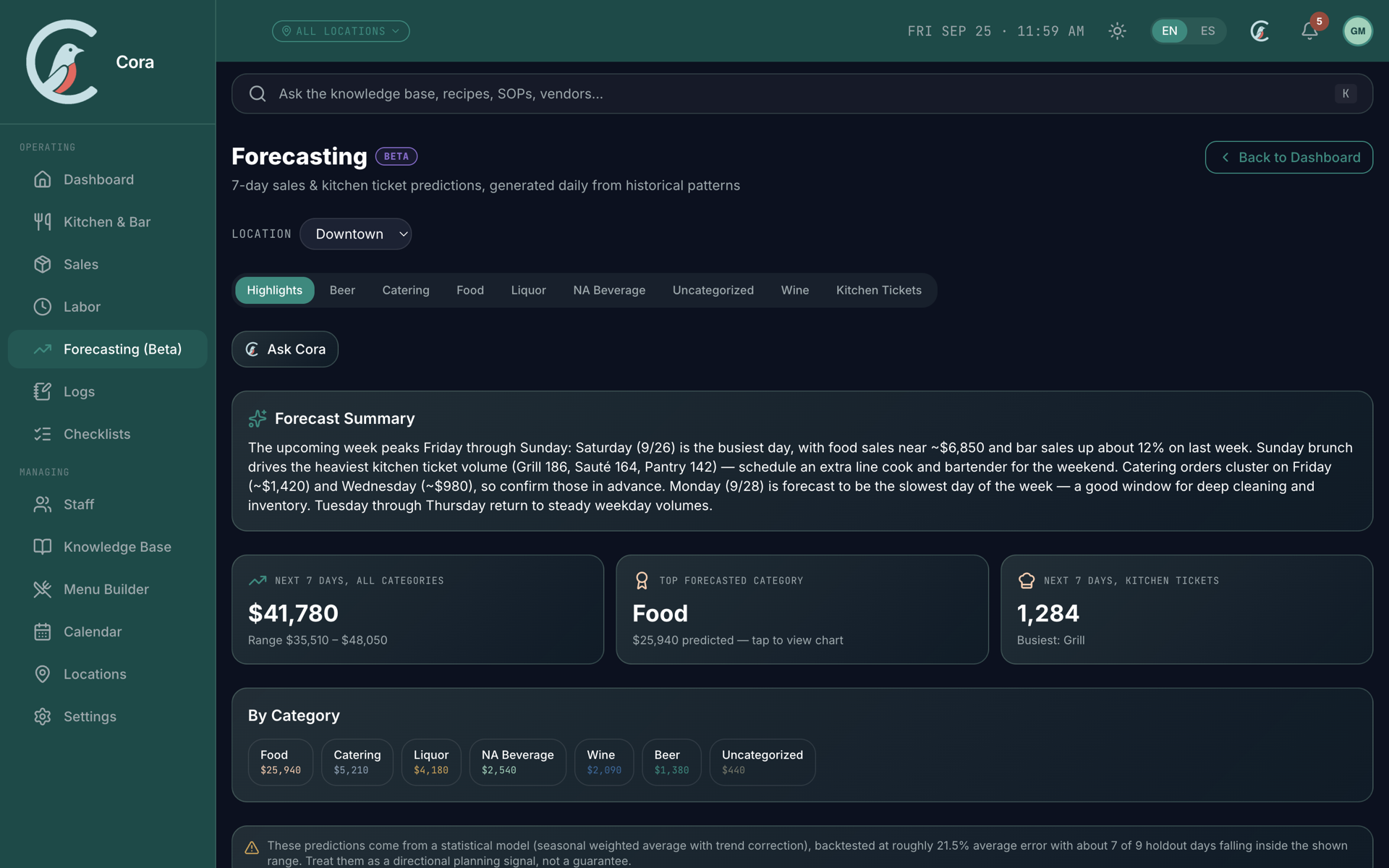This screenshot has width=1389, height=868.
Task: Open the GM user avatar
Action: [1357, 31]
